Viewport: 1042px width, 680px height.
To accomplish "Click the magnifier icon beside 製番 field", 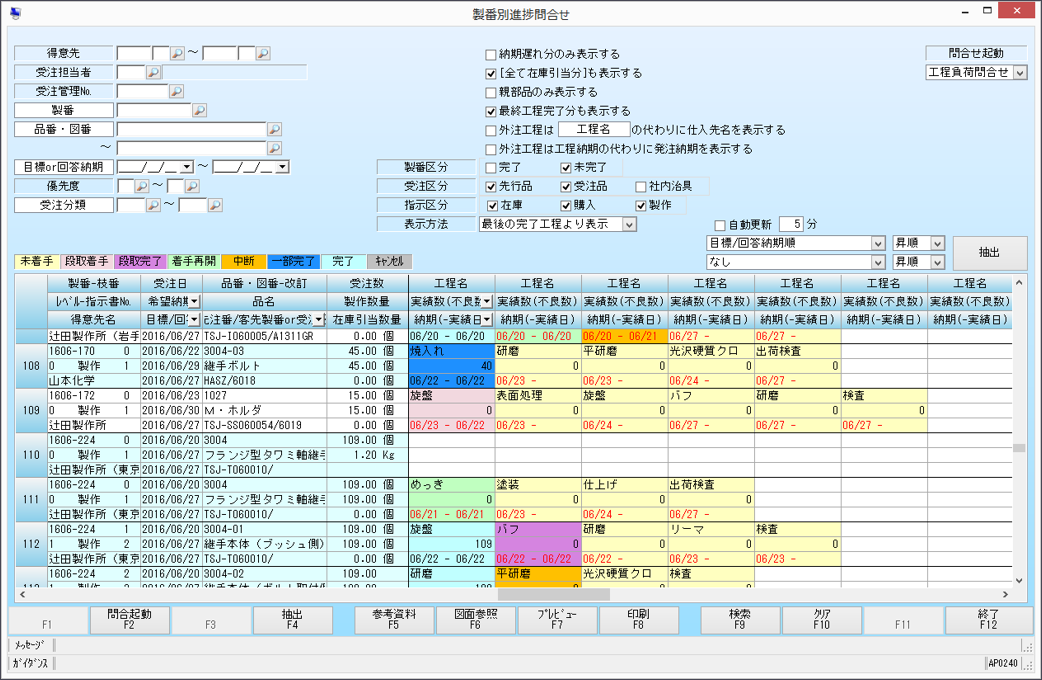I will pyautogui.click(x=199, y=110).
